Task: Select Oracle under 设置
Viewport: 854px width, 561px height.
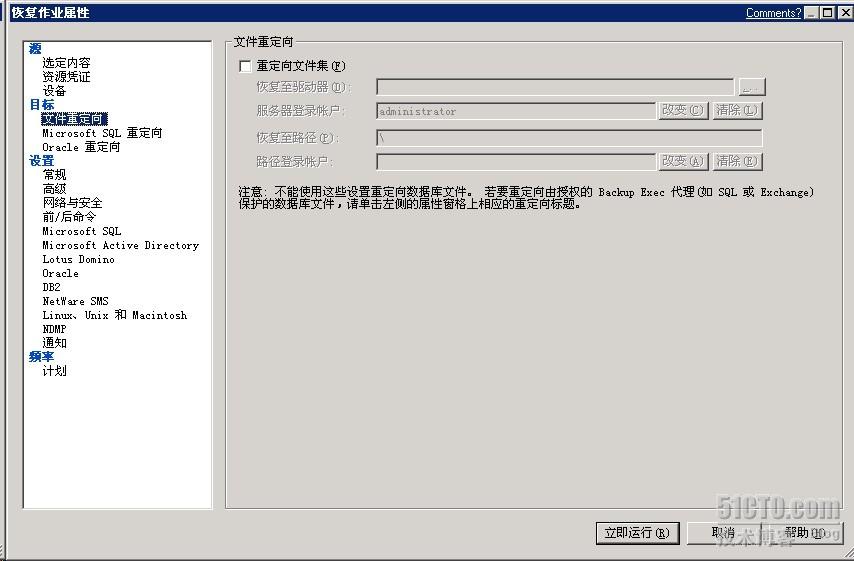Action: point(60,273)
